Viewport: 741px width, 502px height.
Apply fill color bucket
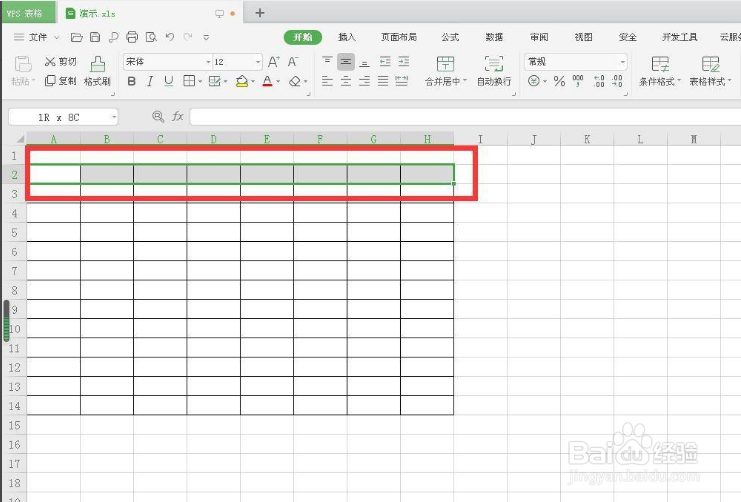[x=241, y=81]
